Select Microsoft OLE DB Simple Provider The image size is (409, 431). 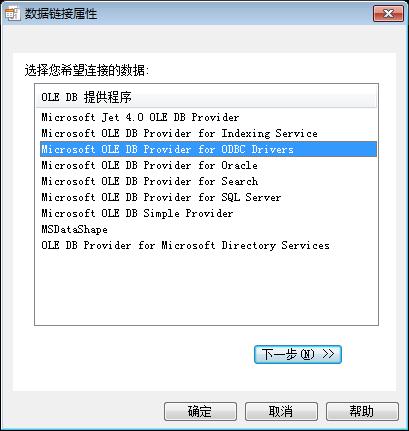[x=208, y=213]
